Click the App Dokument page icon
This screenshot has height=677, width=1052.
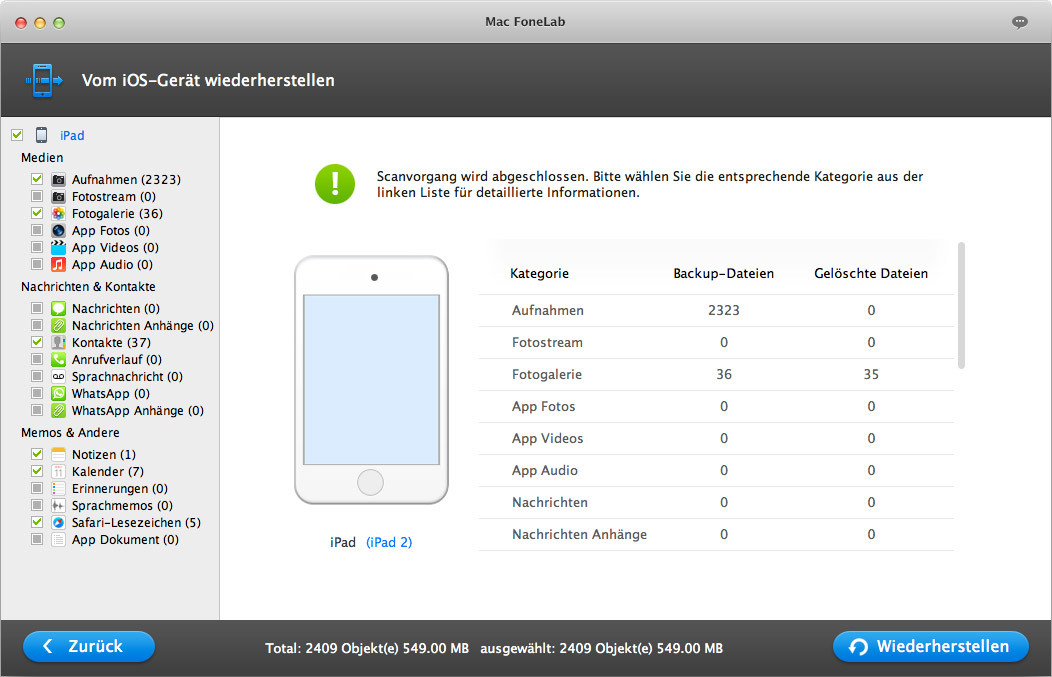click(x=58, y=539)
